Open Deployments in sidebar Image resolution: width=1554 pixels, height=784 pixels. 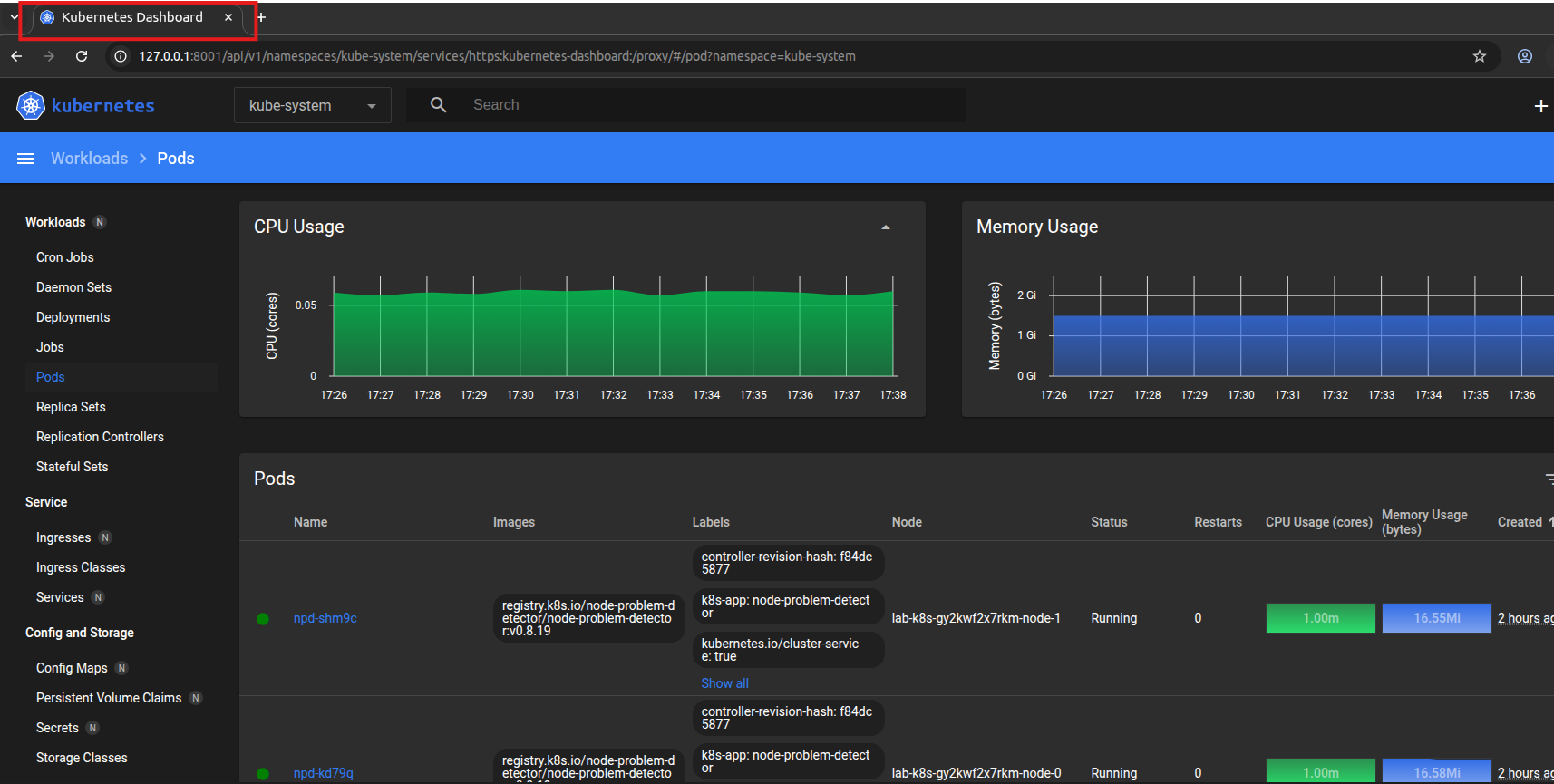pyautogui.click(x=73, y=317)
